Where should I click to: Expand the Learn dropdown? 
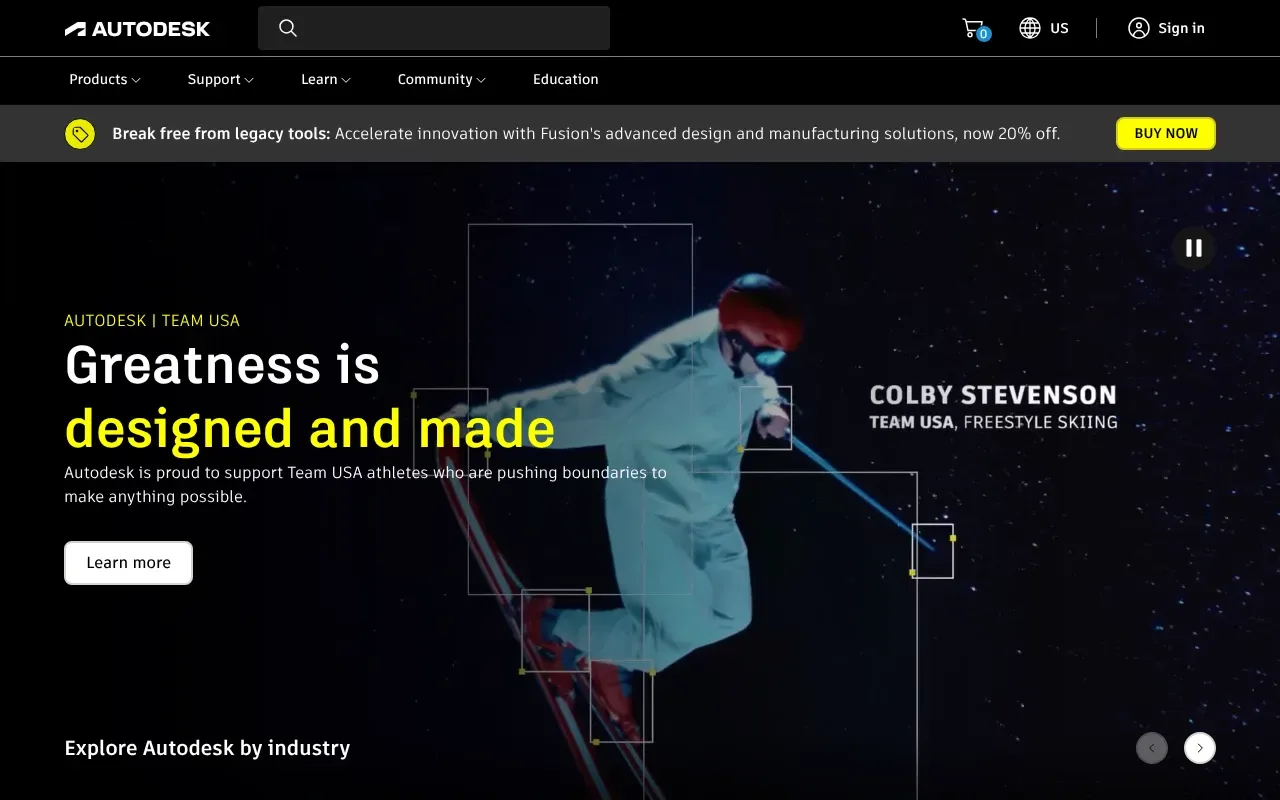pos(325,80)
